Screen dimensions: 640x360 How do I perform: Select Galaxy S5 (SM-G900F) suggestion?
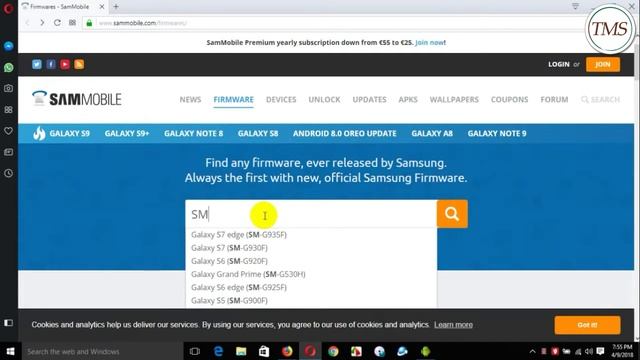pyautogui.click(x=311, y=300)
